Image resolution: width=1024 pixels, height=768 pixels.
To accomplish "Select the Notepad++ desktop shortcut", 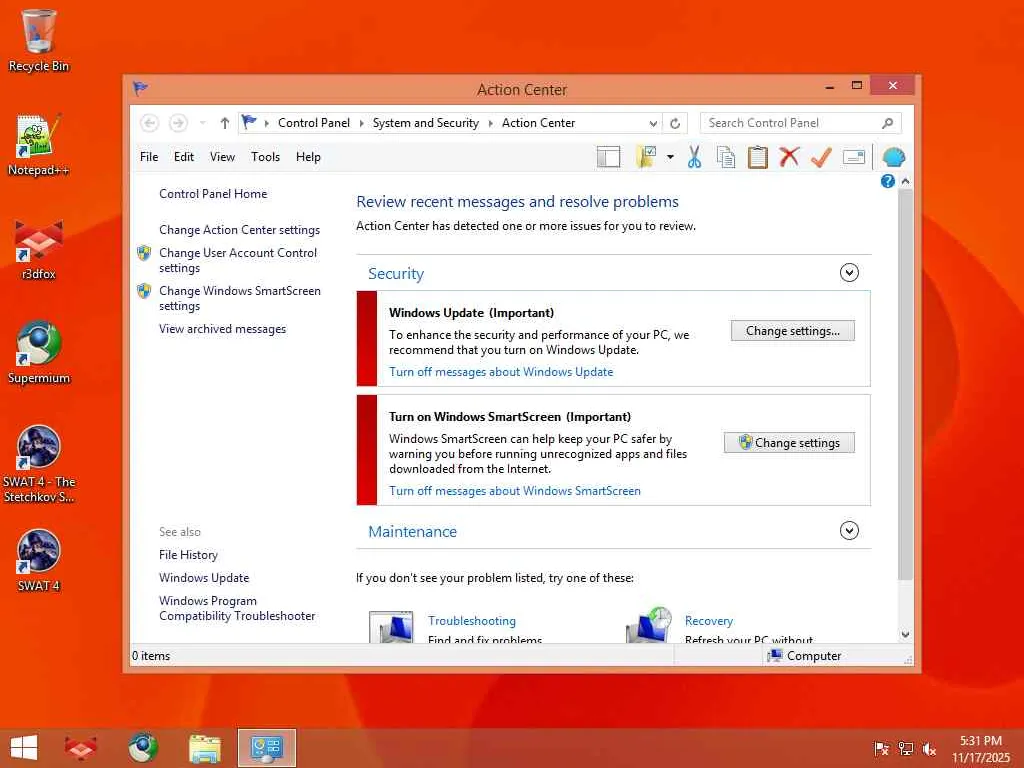I will pos(39,145).
